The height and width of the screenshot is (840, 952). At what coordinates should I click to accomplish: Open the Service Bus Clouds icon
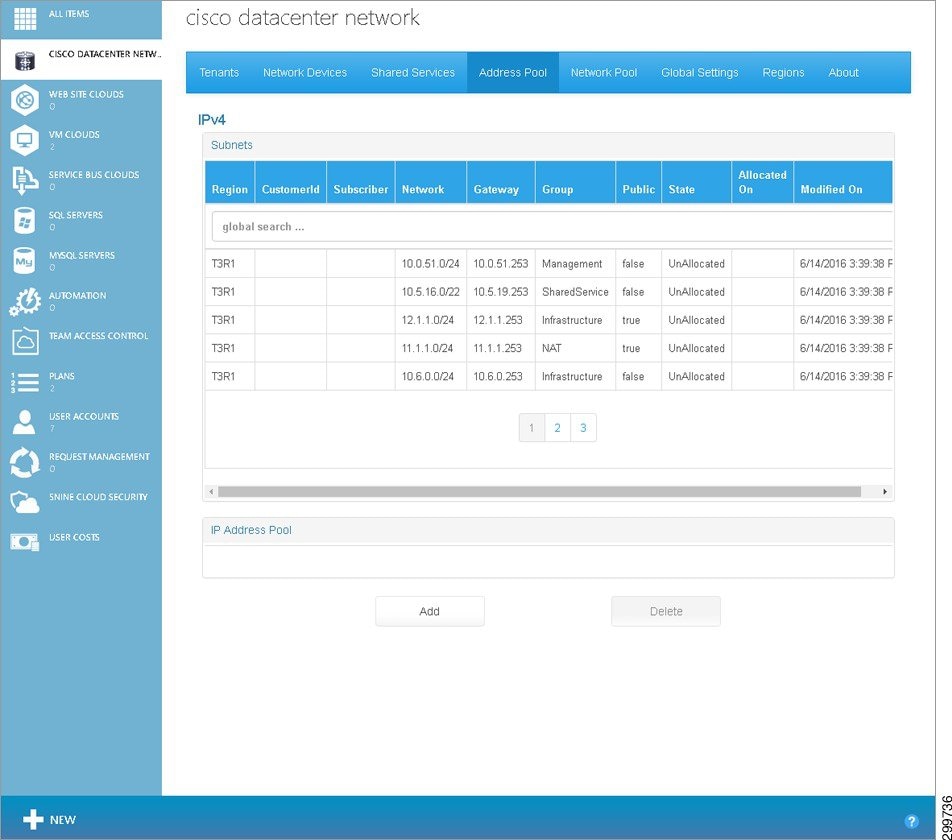25,180
